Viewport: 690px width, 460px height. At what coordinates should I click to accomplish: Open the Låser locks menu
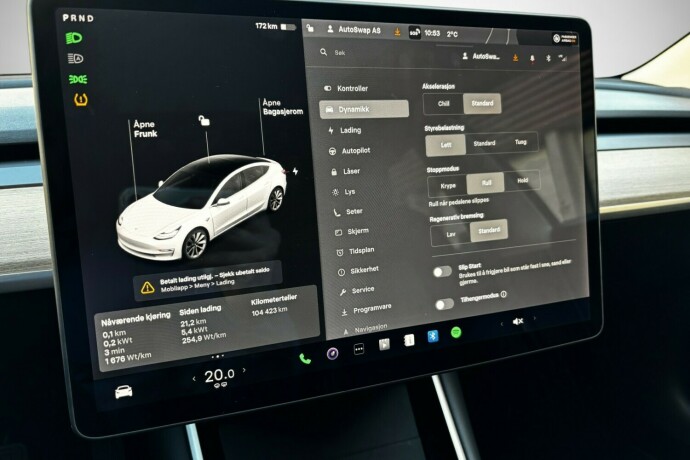[x=345, y=171]
